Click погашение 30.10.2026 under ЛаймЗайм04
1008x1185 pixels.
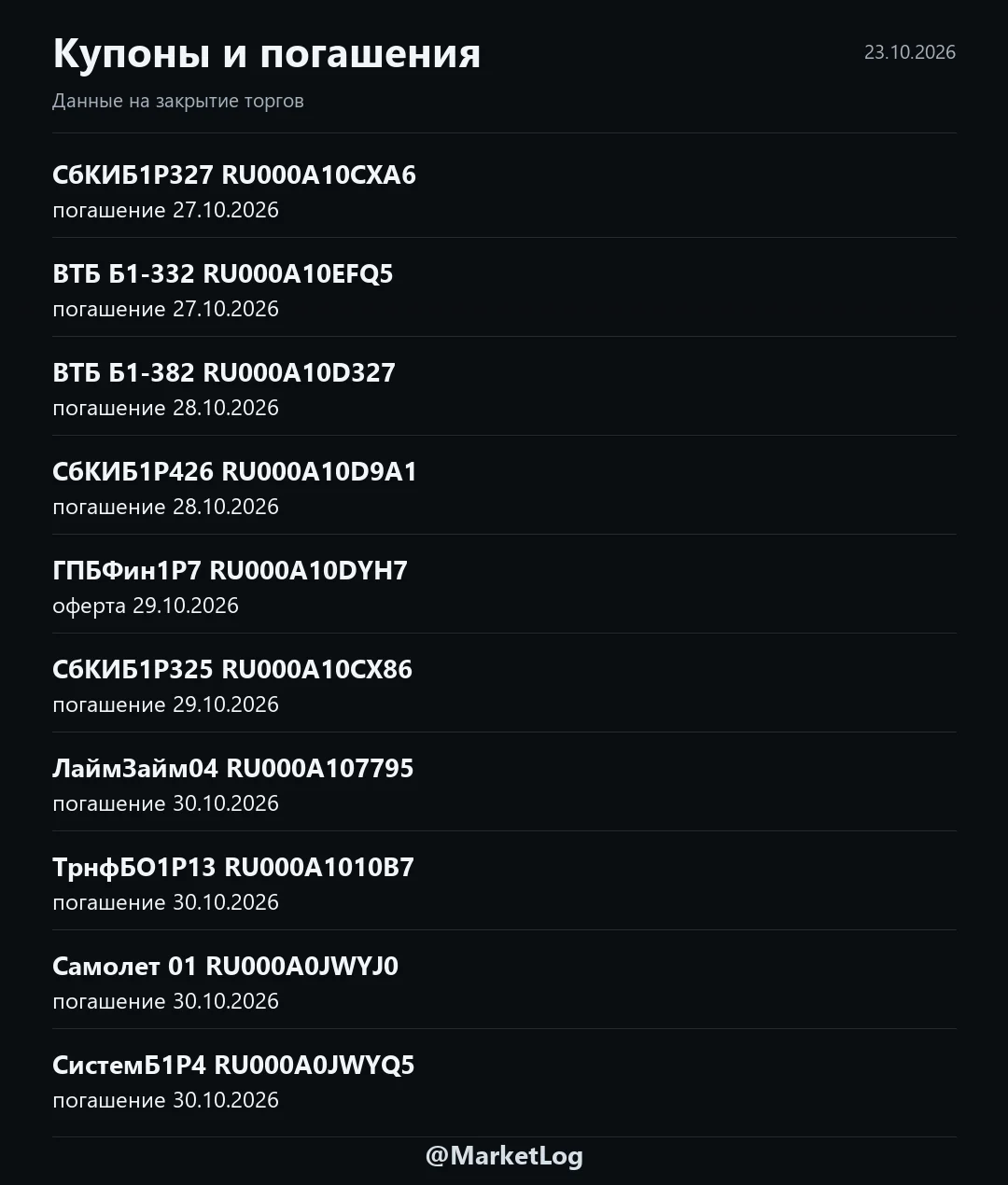[x=166, y=803]
